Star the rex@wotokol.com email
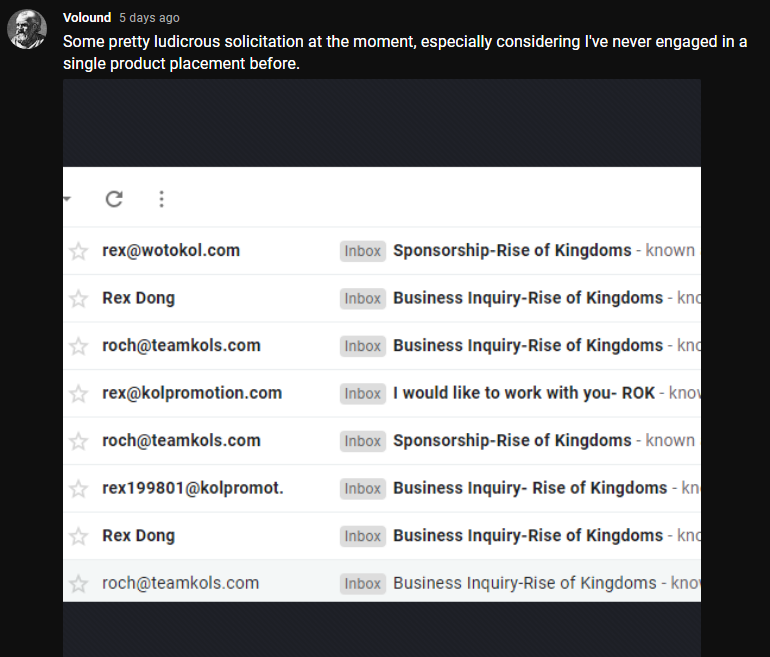 click(x=79, y=251)
